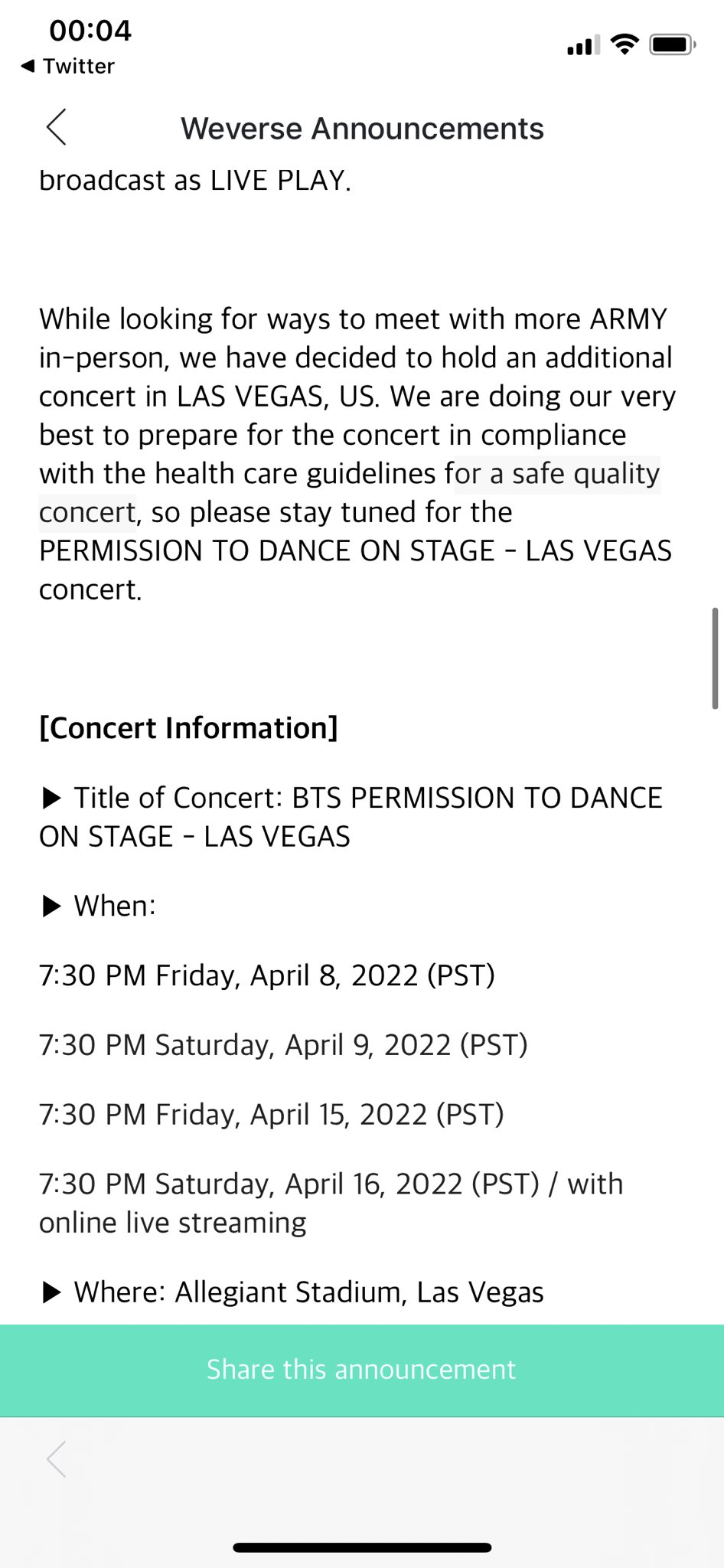Tap the Weverse Announcements page title
Screen dimensions: 724x1568
point(362,129)
